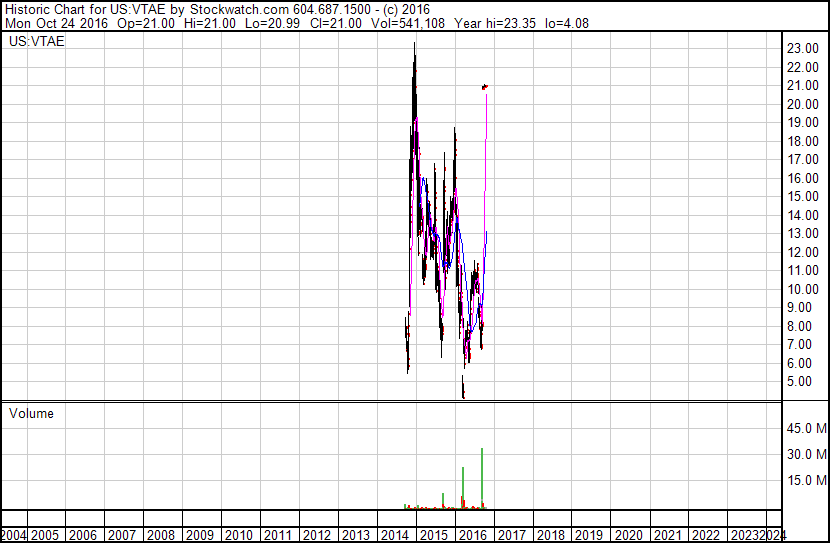
Task: Click the 2014 year label on time axis
Action: (x=395, y=535)
